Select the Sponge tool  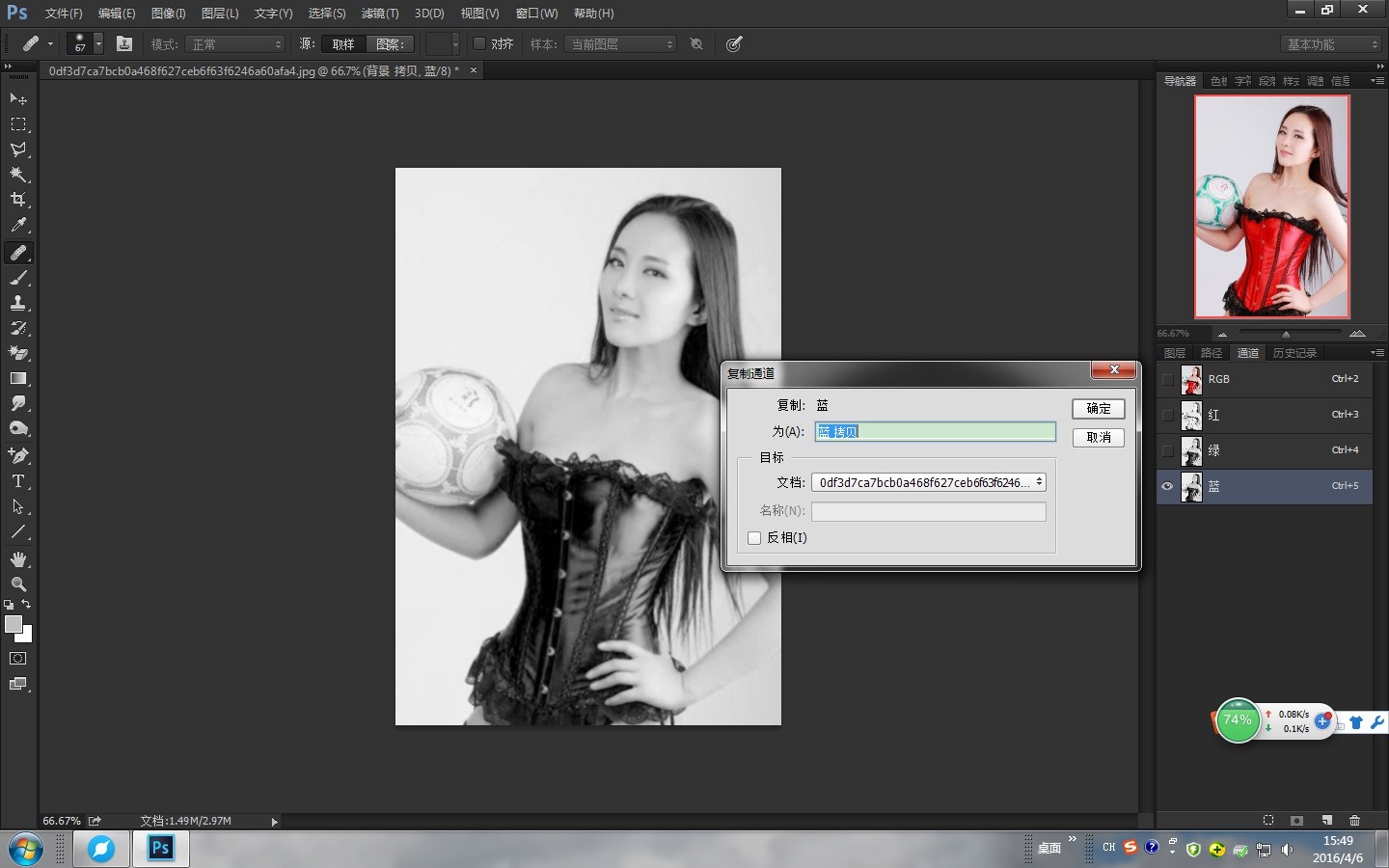click(18, 428)
